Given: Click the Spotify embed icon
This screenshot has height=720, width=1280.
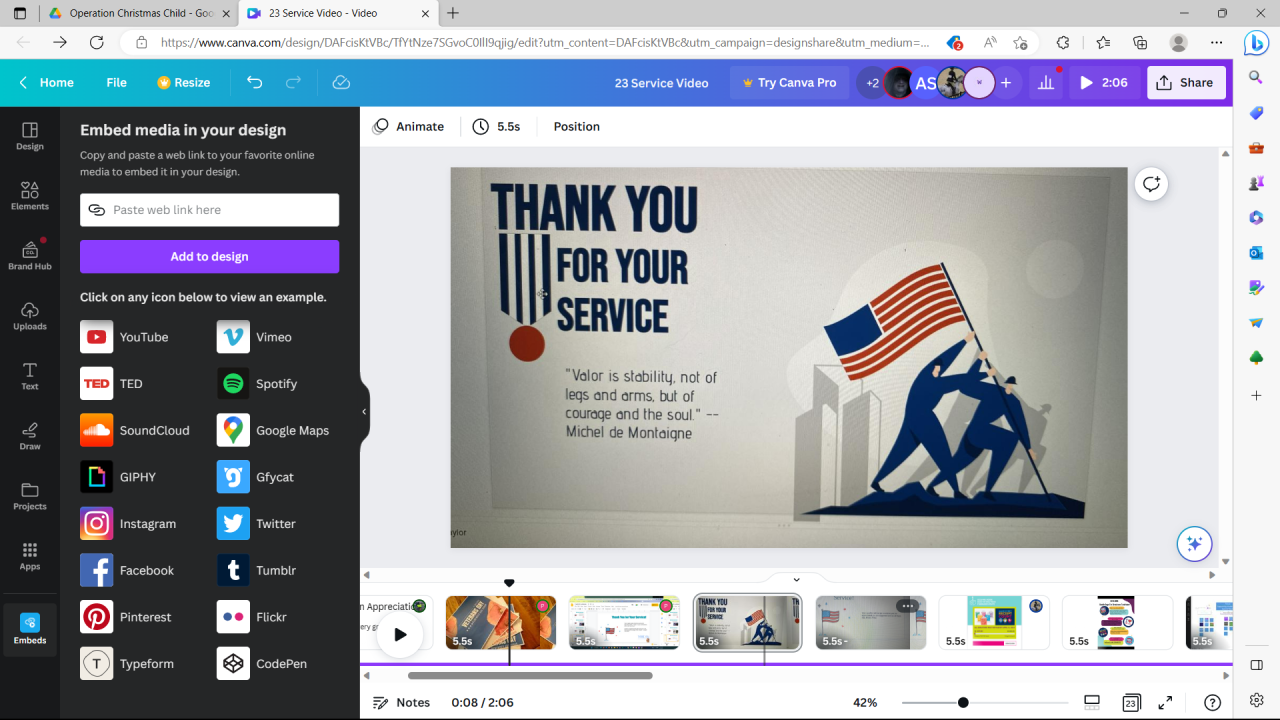Looking at the screenshot, I should pyautogui.click(x=233, y=384).
